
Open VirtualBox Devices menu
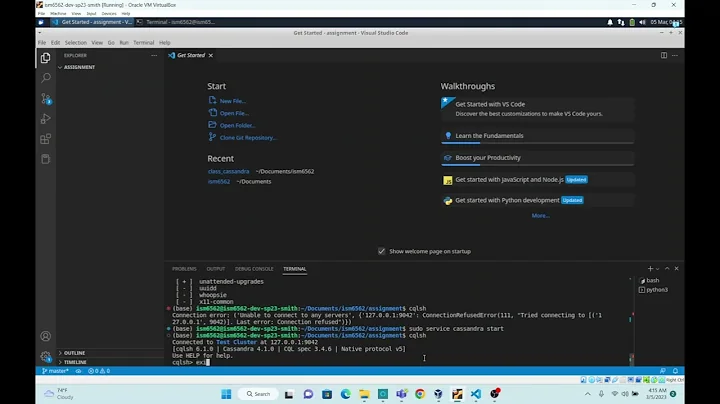point(109,14)
